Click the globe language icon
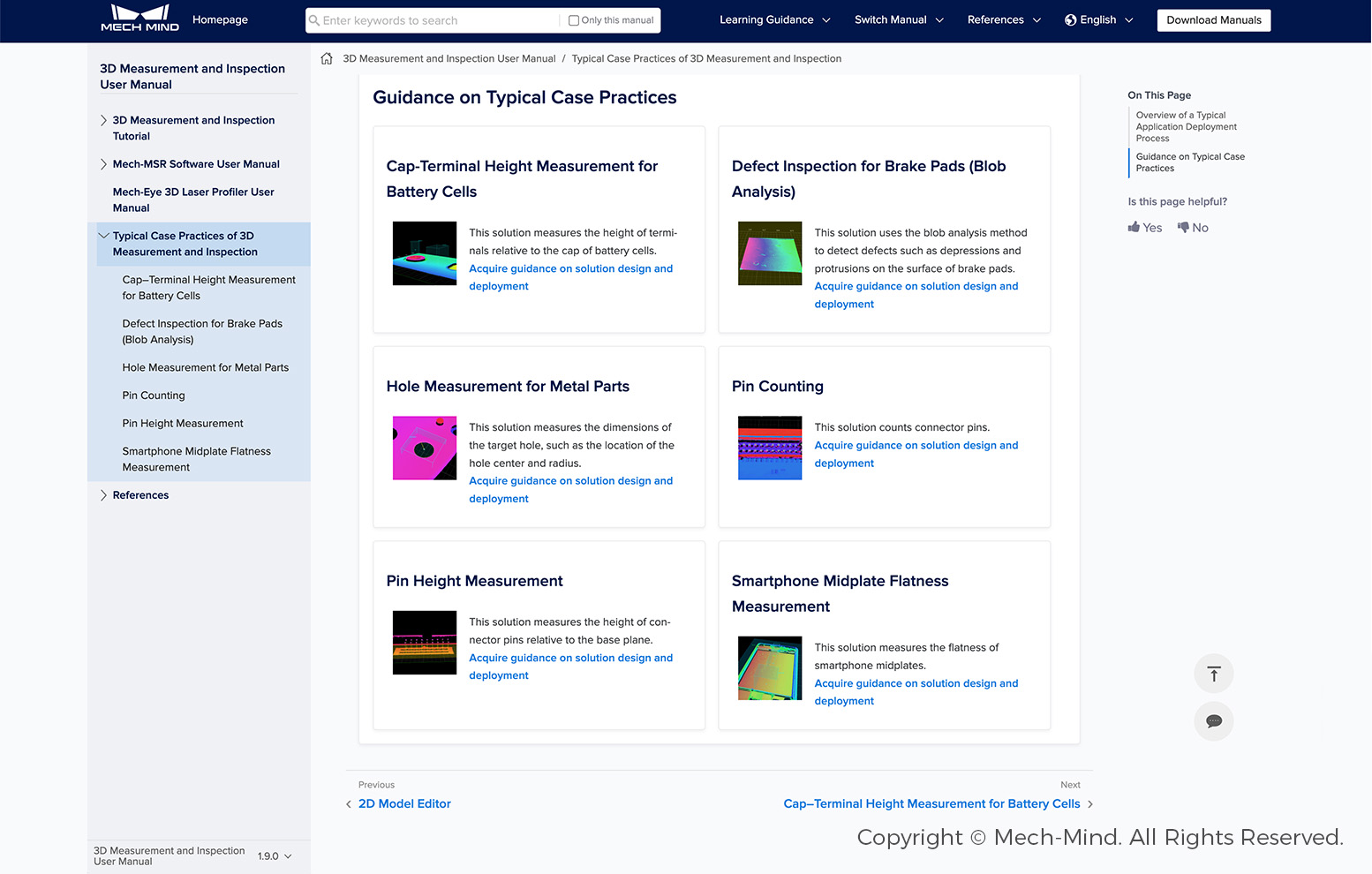 [1071, 19]
